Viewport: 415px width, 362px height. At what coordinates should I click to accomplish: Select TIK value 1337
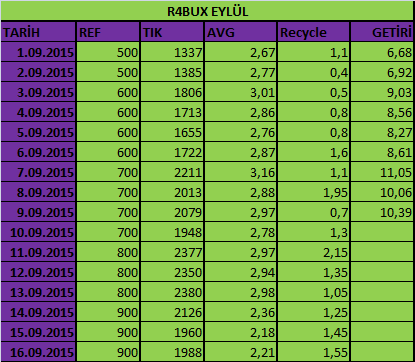tap(172, 52)
